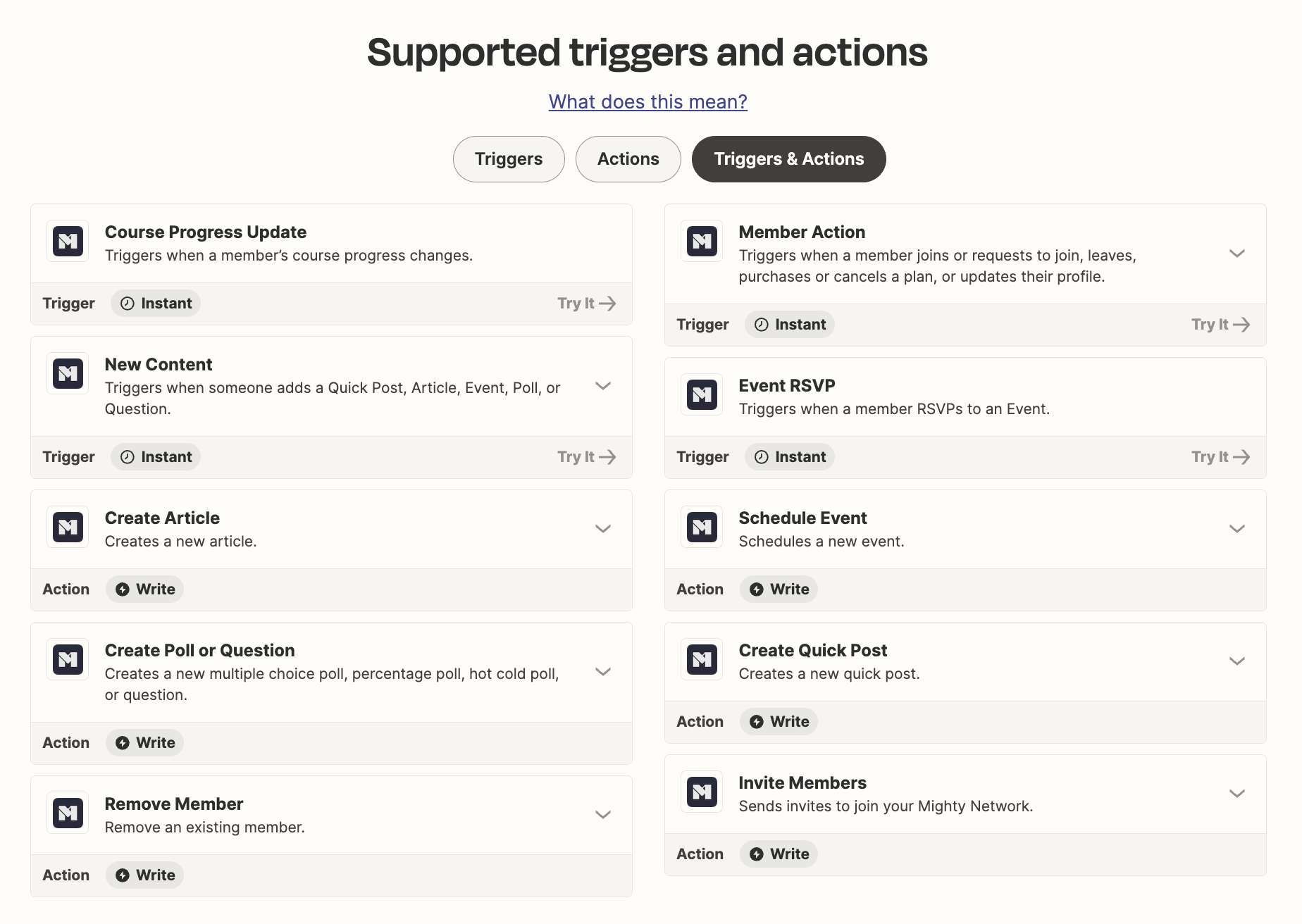Click the app icon next to New Content
This screenshot has height=924, width=1302.
pos(68,374)
